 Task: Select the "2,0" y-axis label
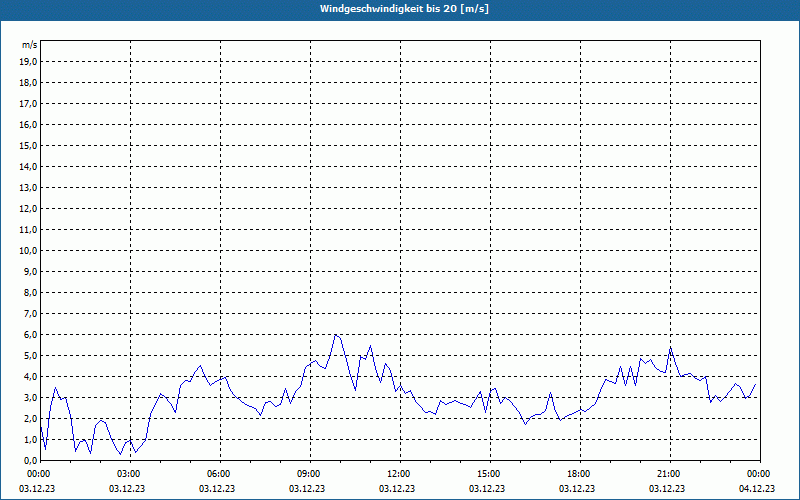(30, 418)
